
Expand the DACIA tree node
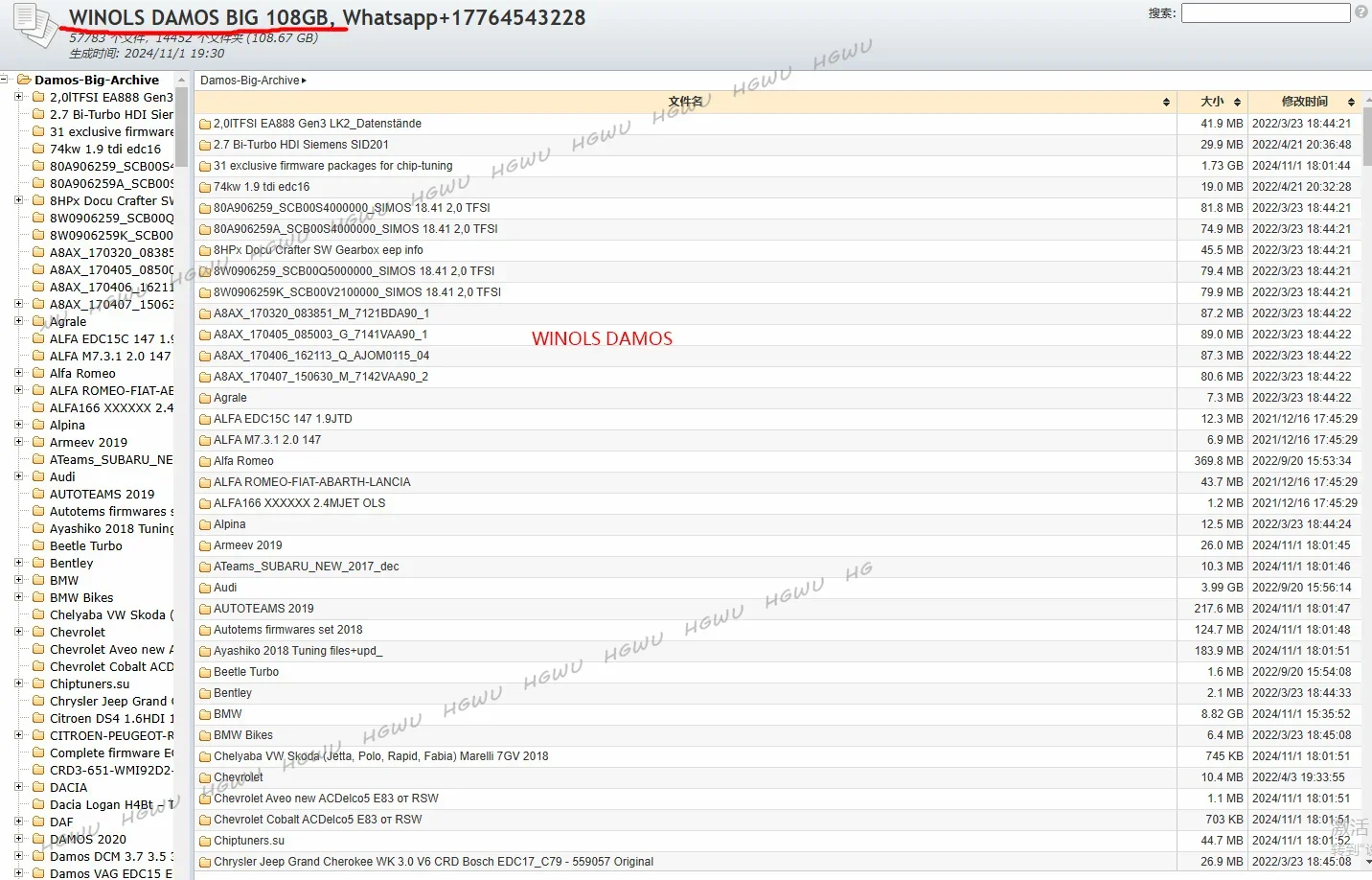(x=18, y=786)
